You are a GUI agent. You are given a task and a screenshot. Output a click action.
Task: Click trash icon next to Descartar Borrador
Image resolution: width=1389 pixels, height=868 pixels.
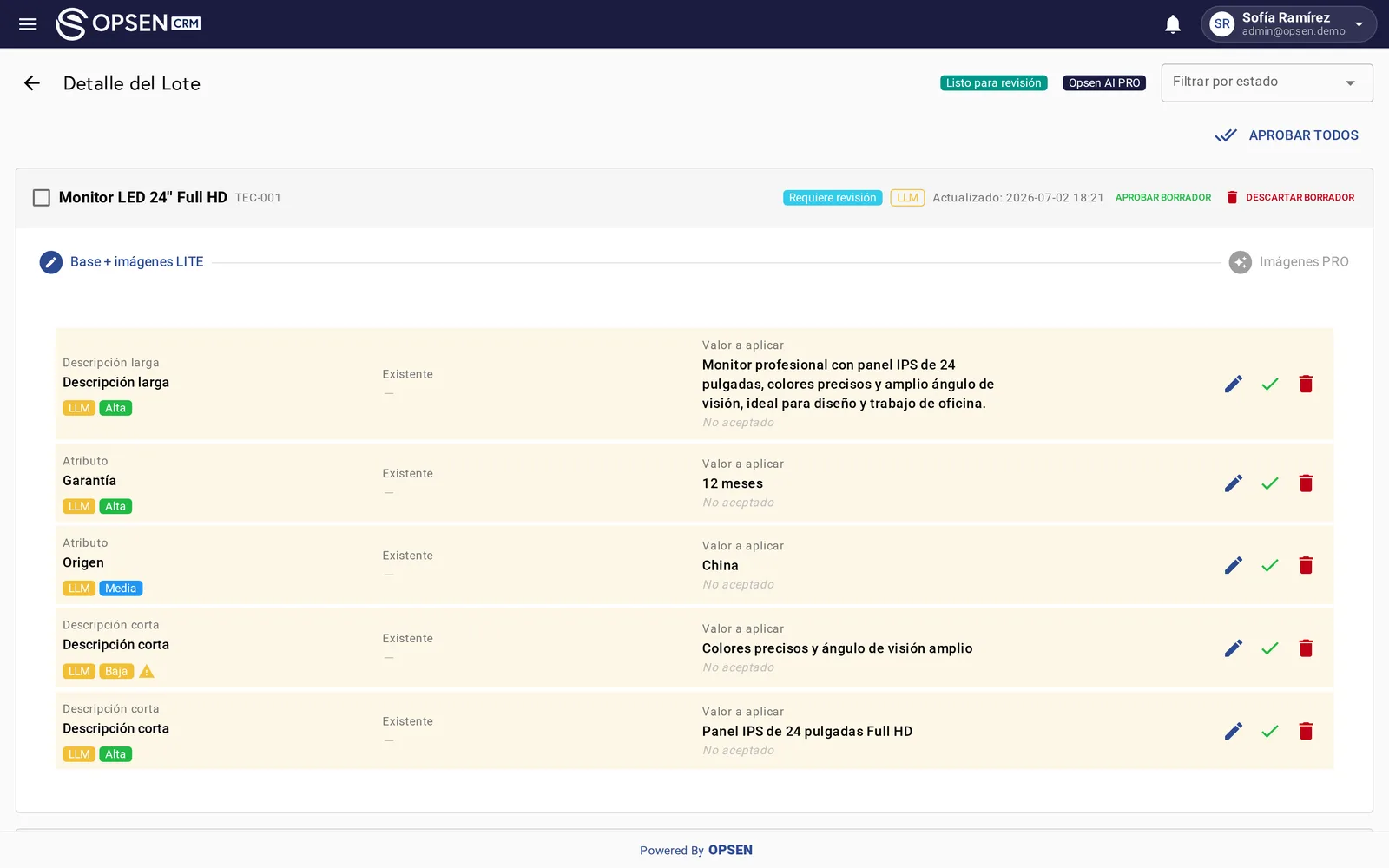(1232, 198)
